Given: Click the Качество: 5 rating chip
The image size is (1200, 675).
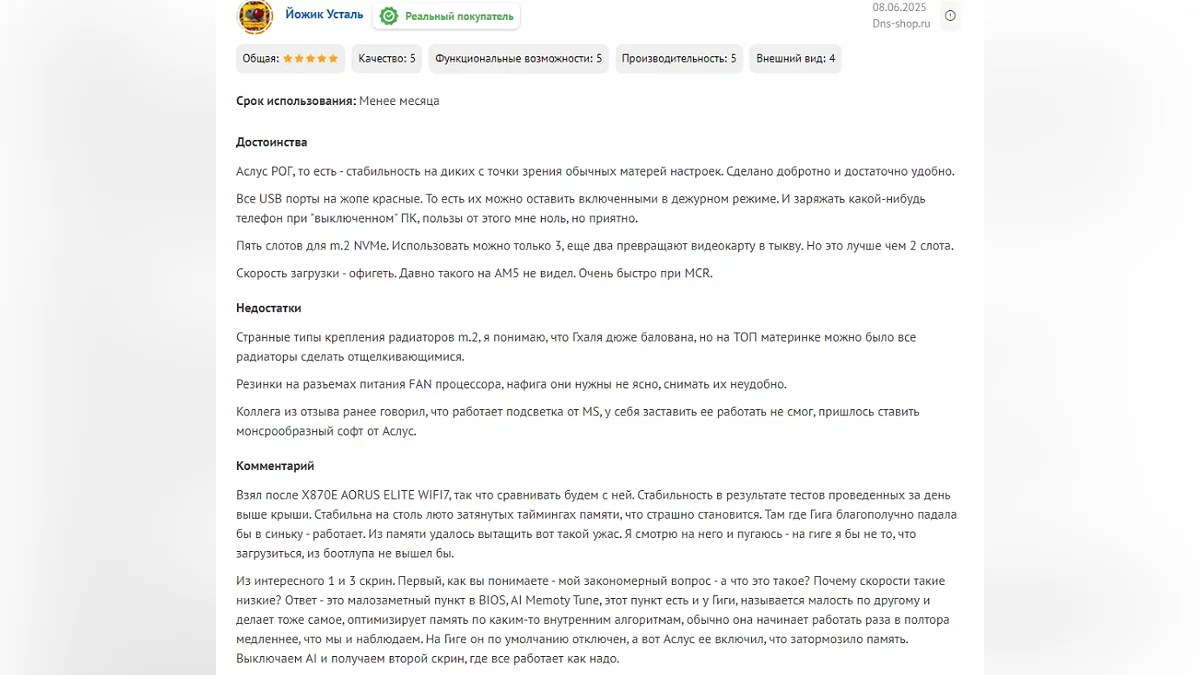Looking at the screenshot, I should point(387,59).
